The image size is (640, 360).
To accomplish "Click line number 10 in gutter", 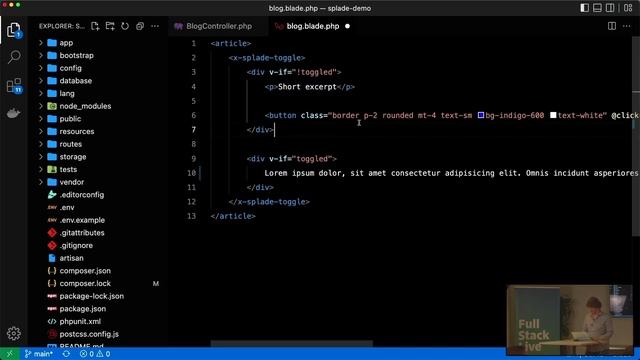I will coord(191,173).
